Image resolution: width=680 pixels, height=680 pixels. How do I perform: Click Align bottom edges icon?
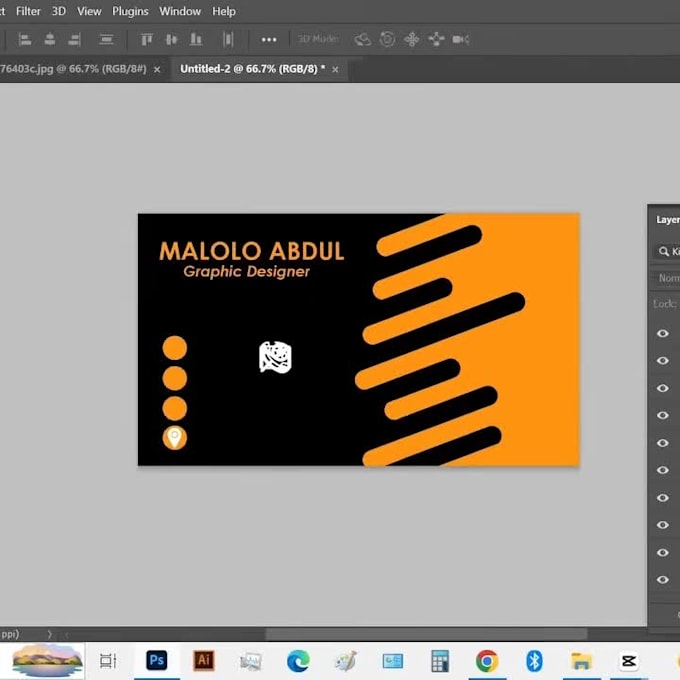tap(196, 40)
